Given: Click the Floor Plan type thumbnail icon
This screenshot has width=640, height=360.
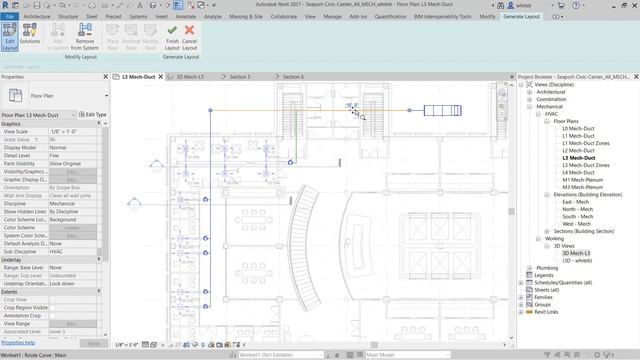Looking at the screenshot, I should tap(16, 96).
